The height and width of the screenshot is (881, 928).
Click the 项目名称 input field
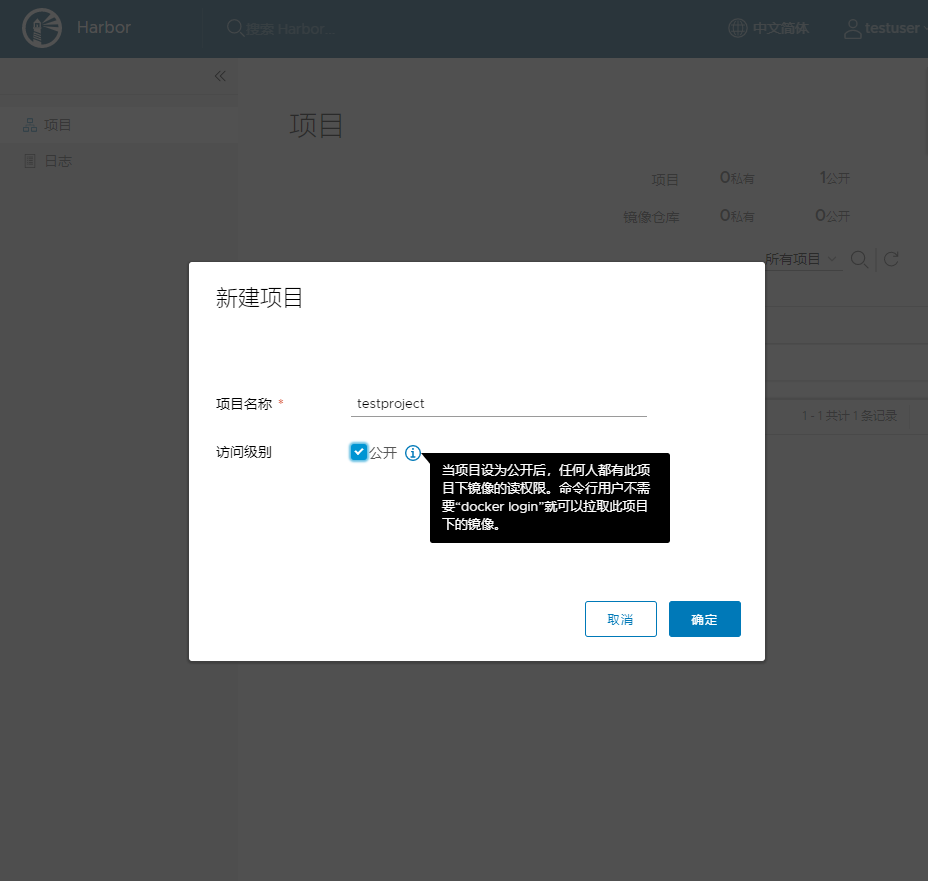click(x=498, y=404)
